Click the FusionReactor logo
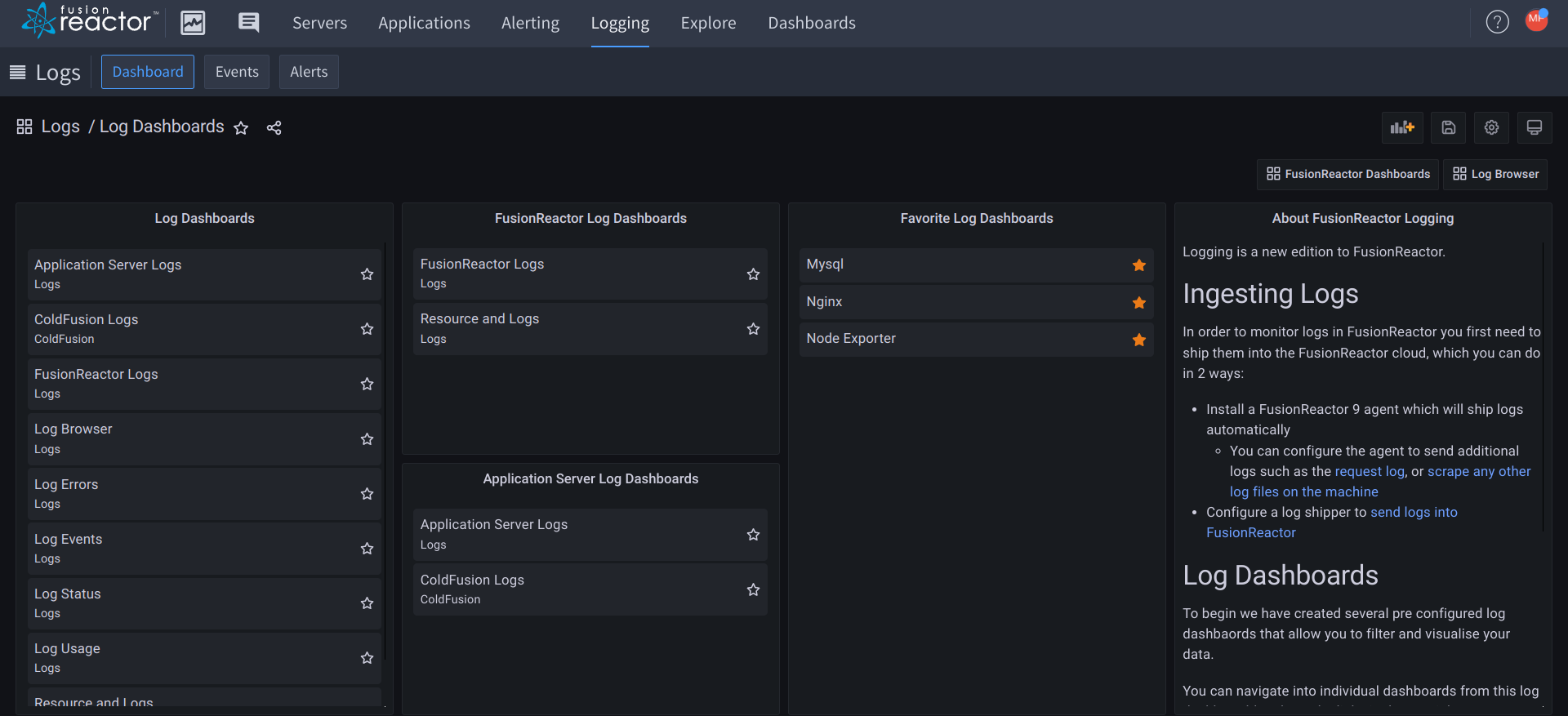 click(90, 21)
